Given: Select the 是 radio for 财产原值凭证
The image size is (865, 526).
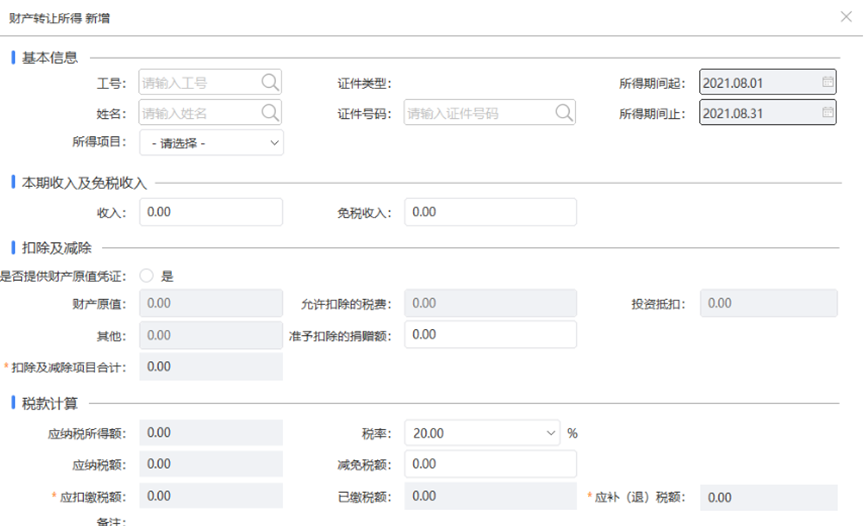Looking at the screenshot, I should click(x=147, y=276).
